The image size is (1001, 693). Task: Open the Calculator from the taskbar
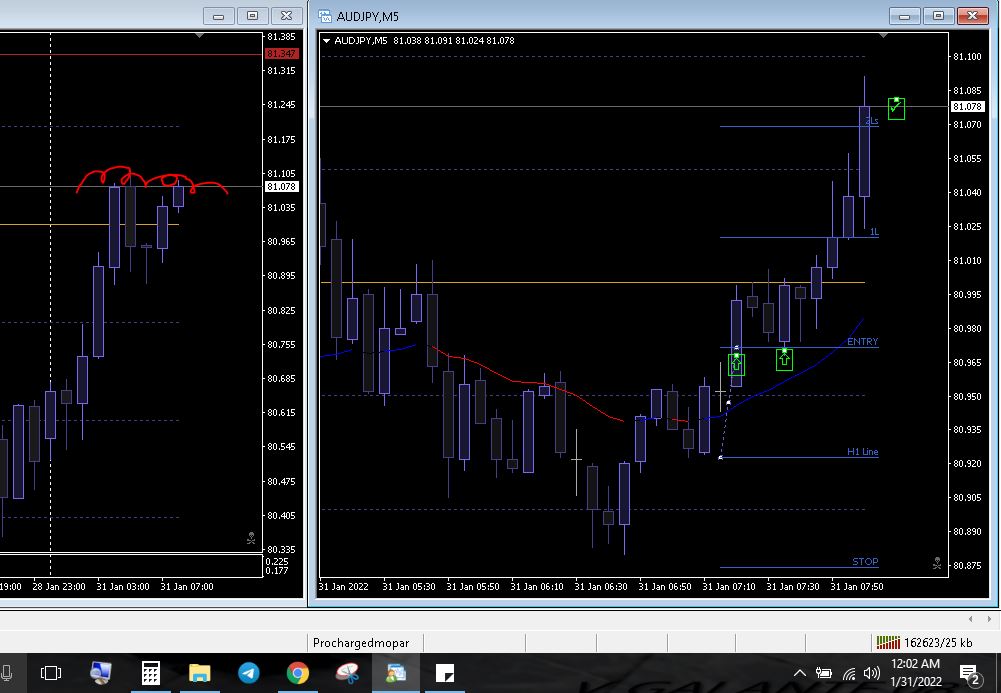[150, 673]
